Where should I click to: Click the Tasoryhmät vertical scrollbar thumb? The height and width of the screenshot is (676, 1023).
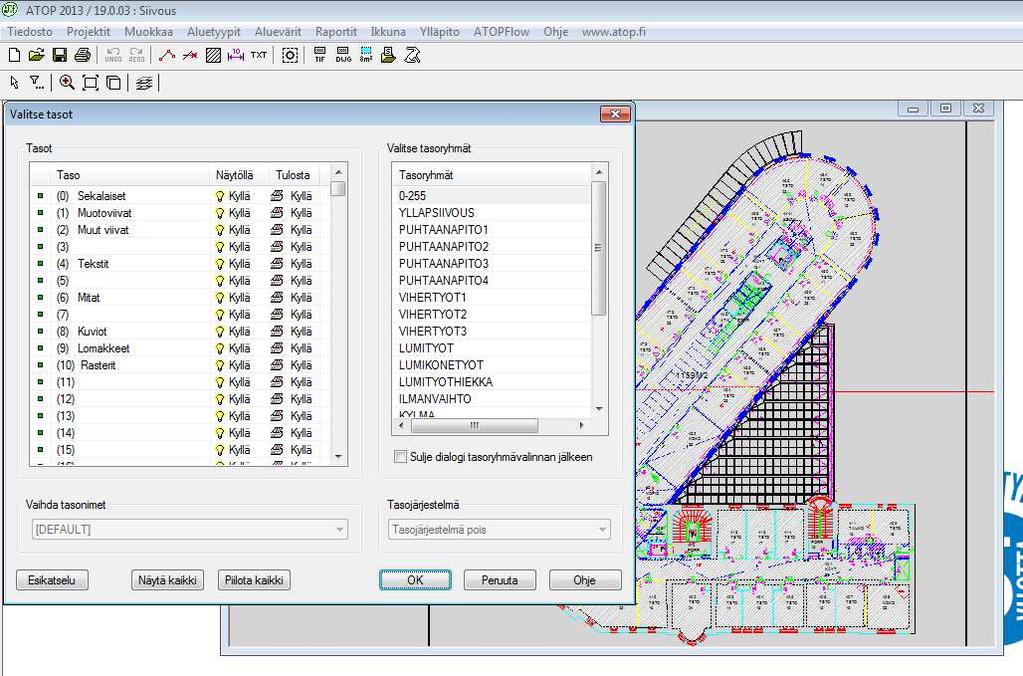coord(599,248)
